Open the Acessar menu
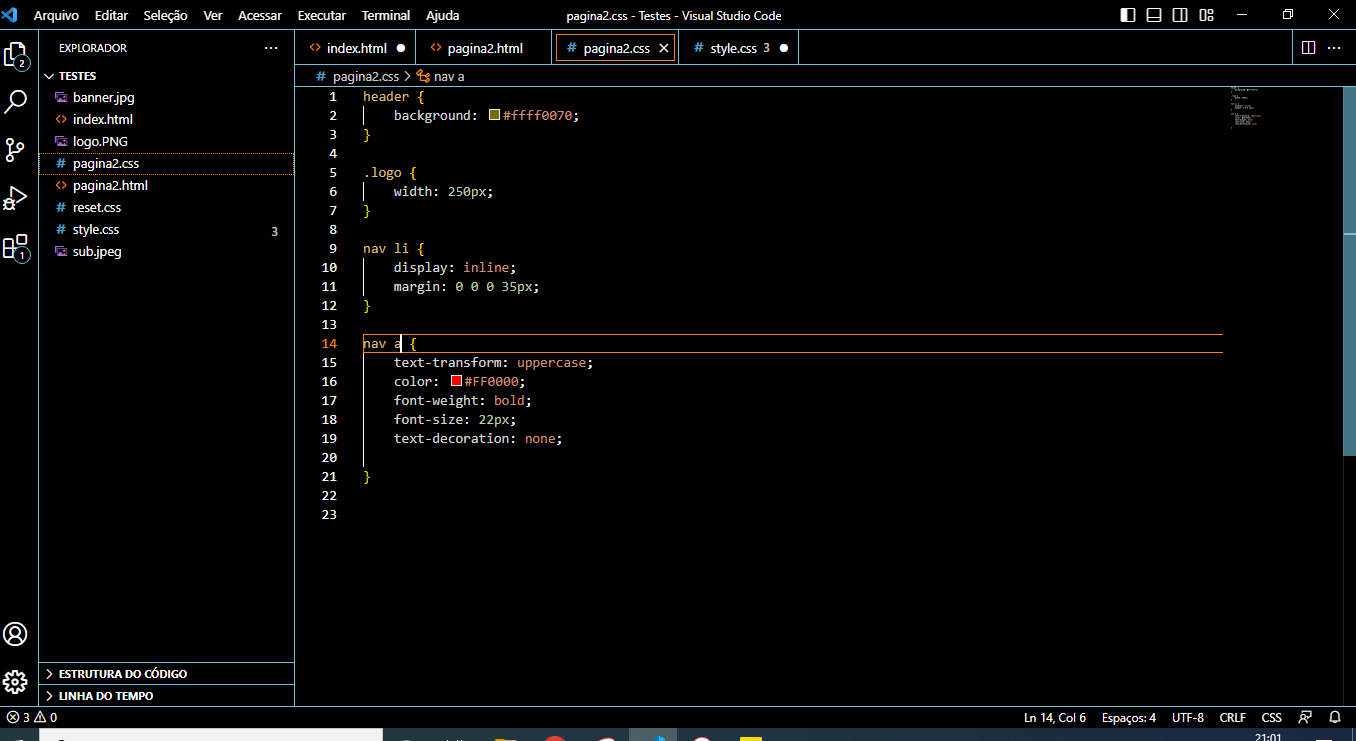Image resolution: width=1356 pixels, height=741 pixels. point(260,15)
